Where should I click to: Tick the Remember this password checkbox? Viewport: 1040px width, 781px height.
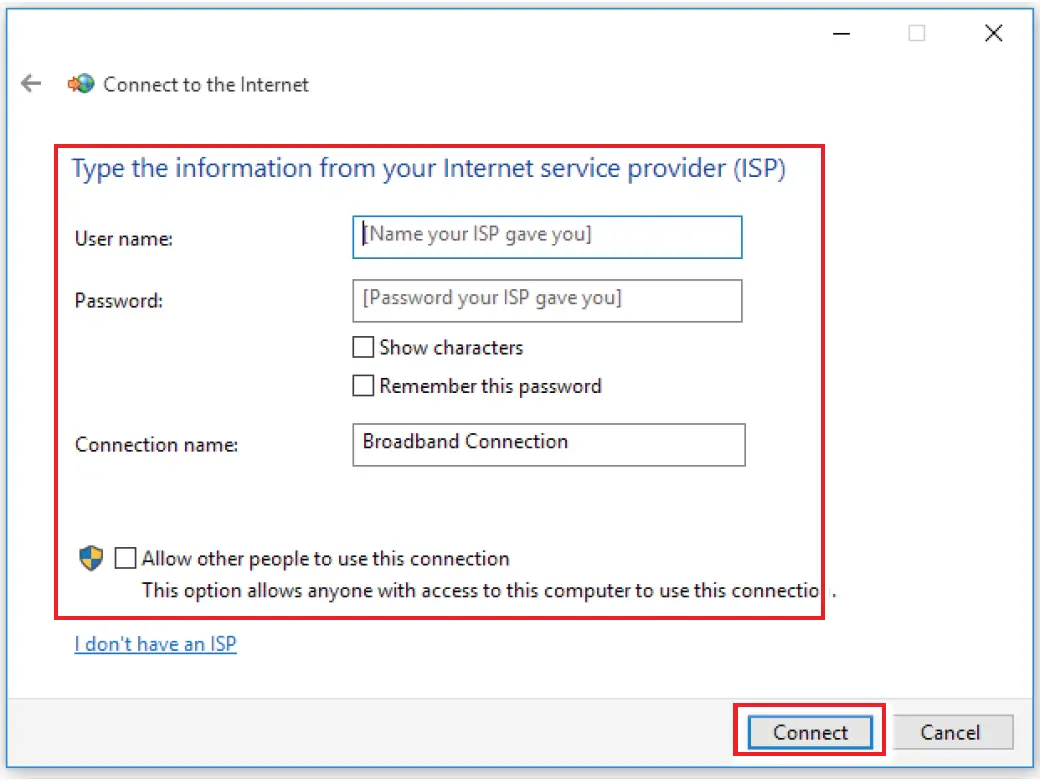coord(363,386)
